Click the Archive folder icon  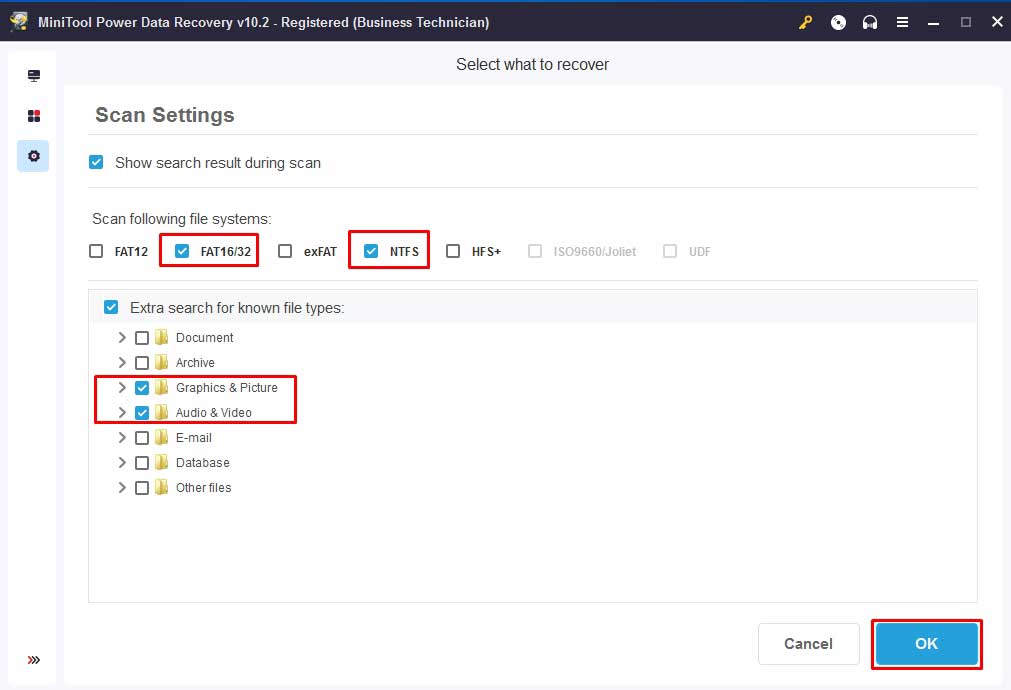[x=161, y=362]
